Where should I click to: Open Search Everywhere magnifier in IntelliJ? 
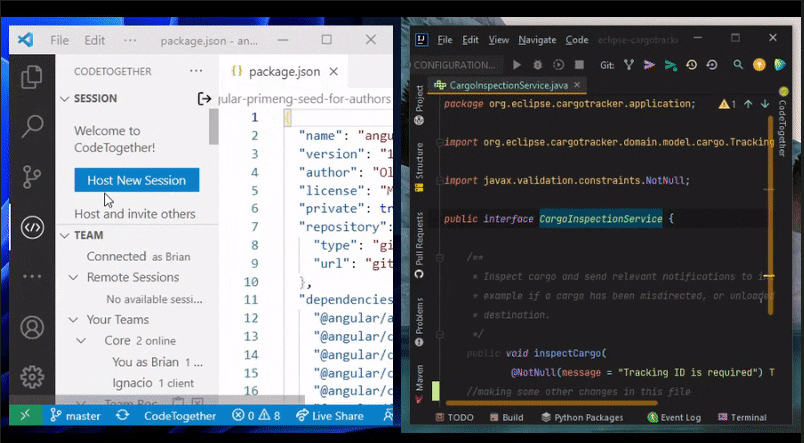[x=738, y=65]
